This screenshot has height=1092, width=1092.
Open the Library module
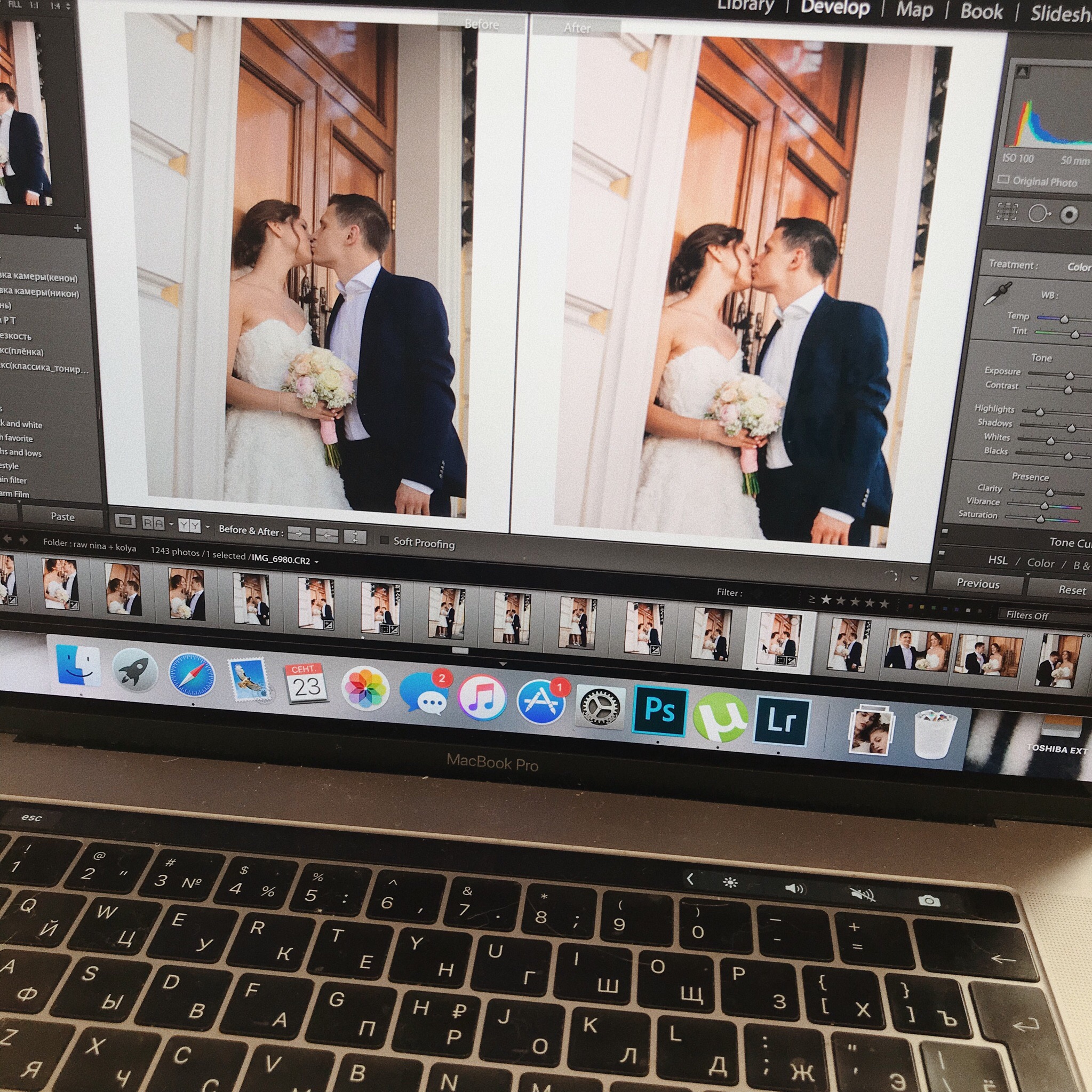coord(746,5)
